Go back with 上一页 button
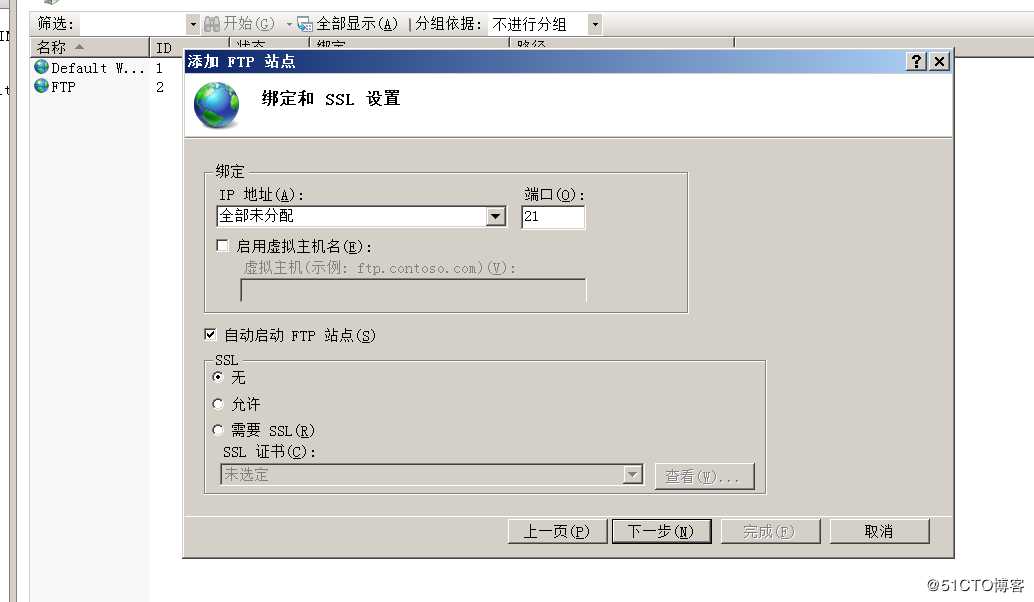This screenshot has height=602, width=1034. tap(557, 531)
